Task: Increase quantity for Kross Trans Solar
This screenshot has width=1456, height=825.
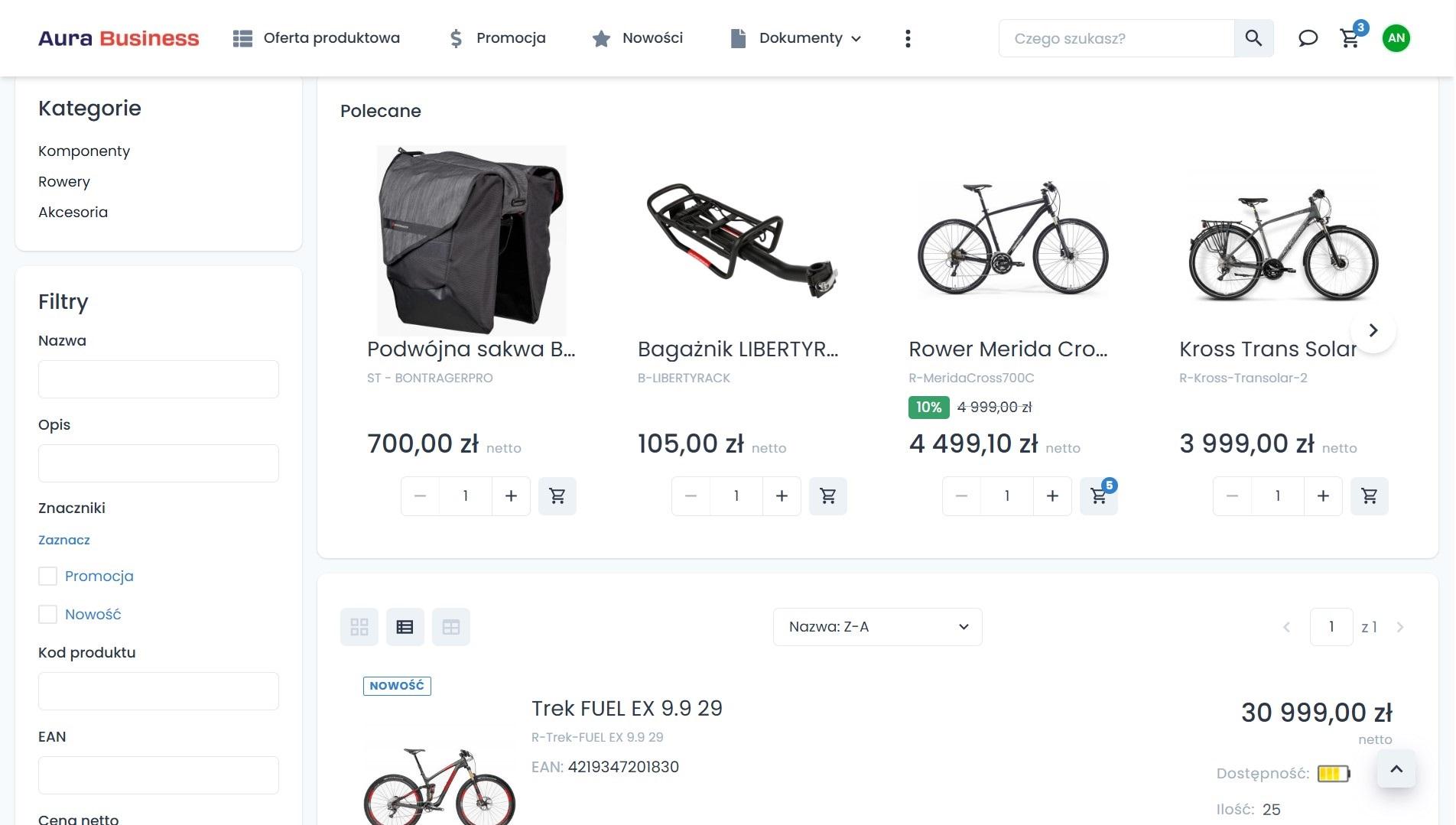Action: coord(1323,496)
